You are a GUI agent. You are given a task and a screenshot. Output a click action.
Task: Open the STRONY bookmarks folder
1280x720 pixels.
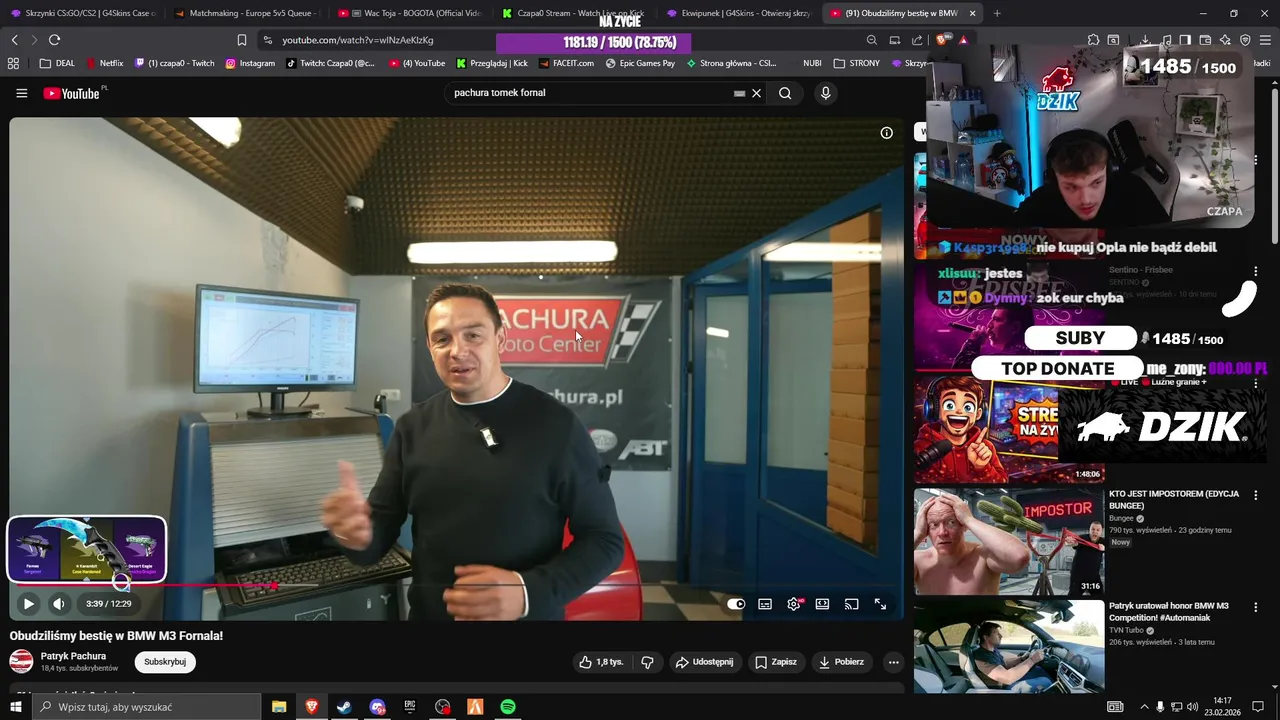click(857, 63)
